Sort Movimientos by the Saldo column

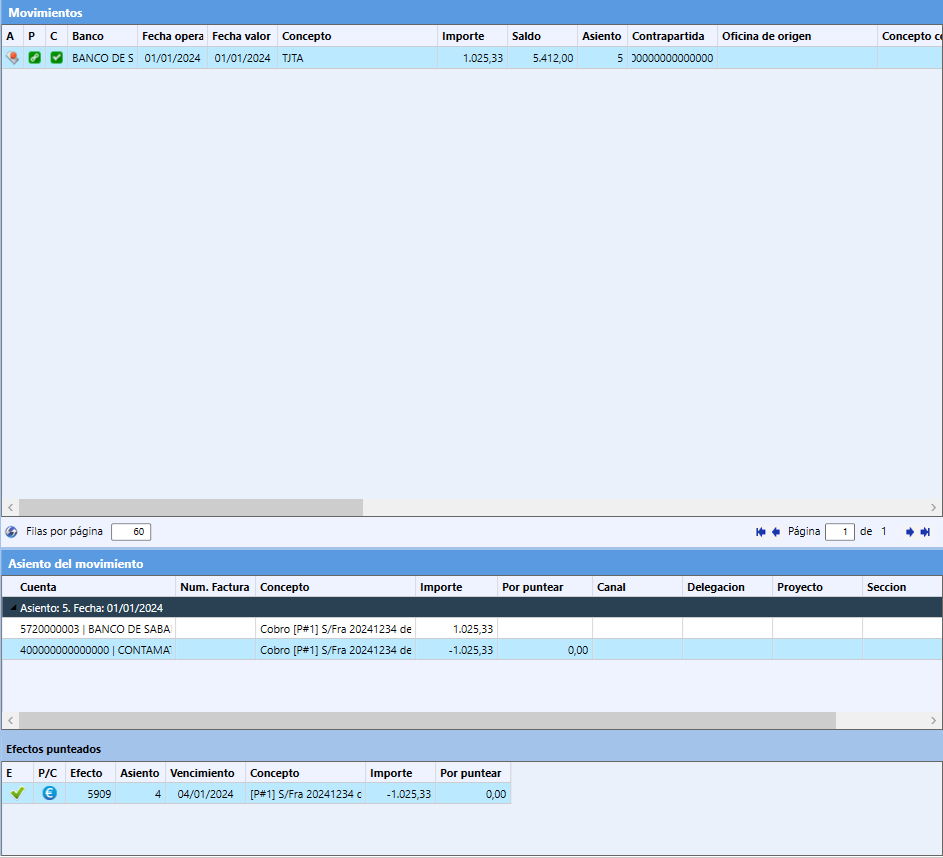tap(542, 36)
